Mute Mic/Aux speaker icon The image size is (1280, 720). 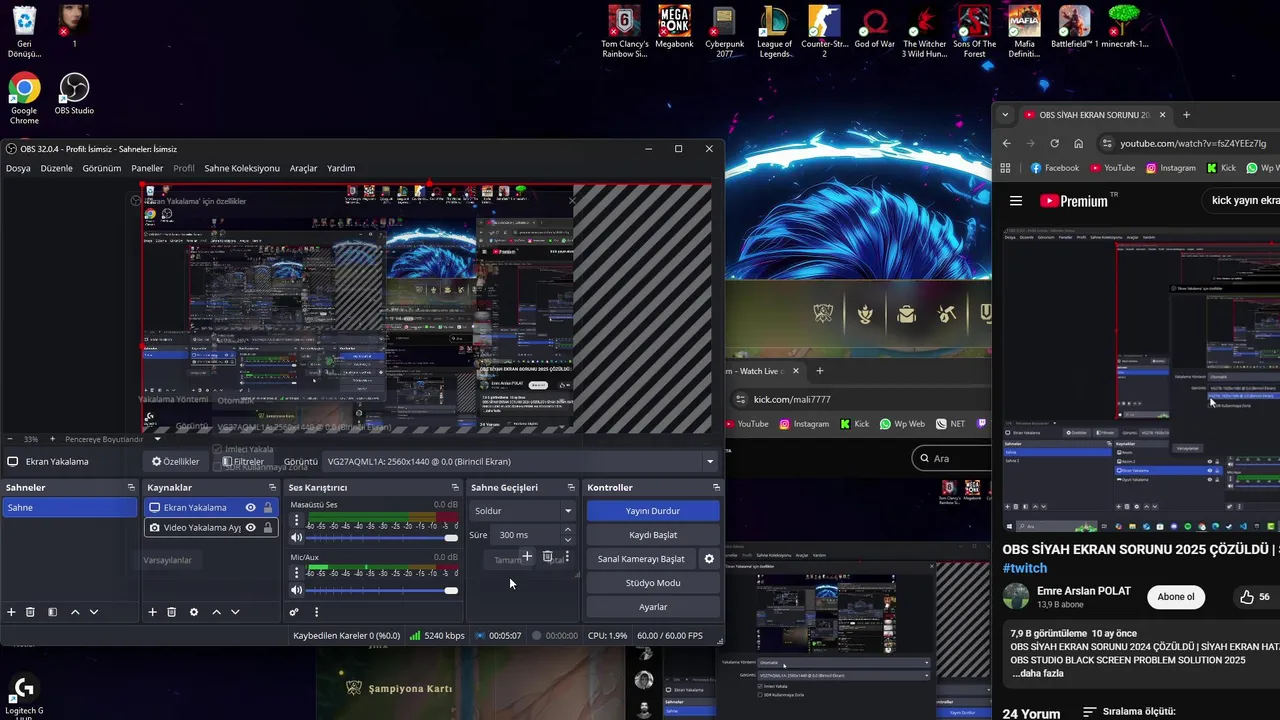click(296, 590)
